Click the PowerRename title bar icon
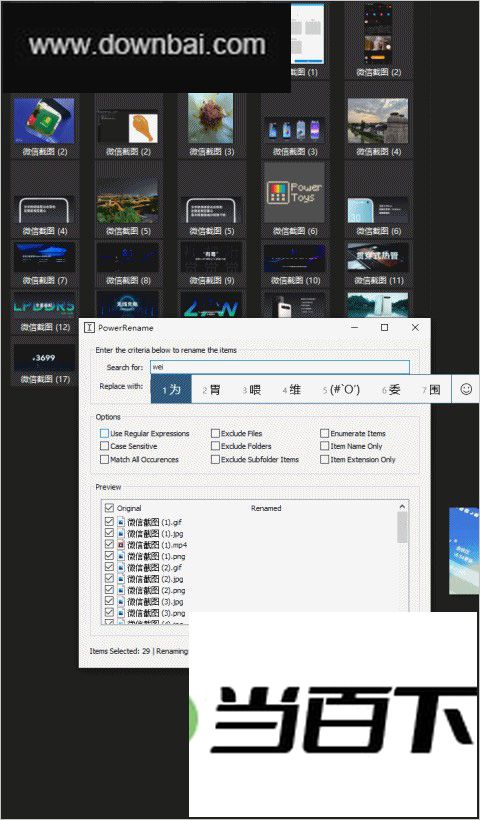The width and height of the screenshot is (480, 820). tap(89, 328)
